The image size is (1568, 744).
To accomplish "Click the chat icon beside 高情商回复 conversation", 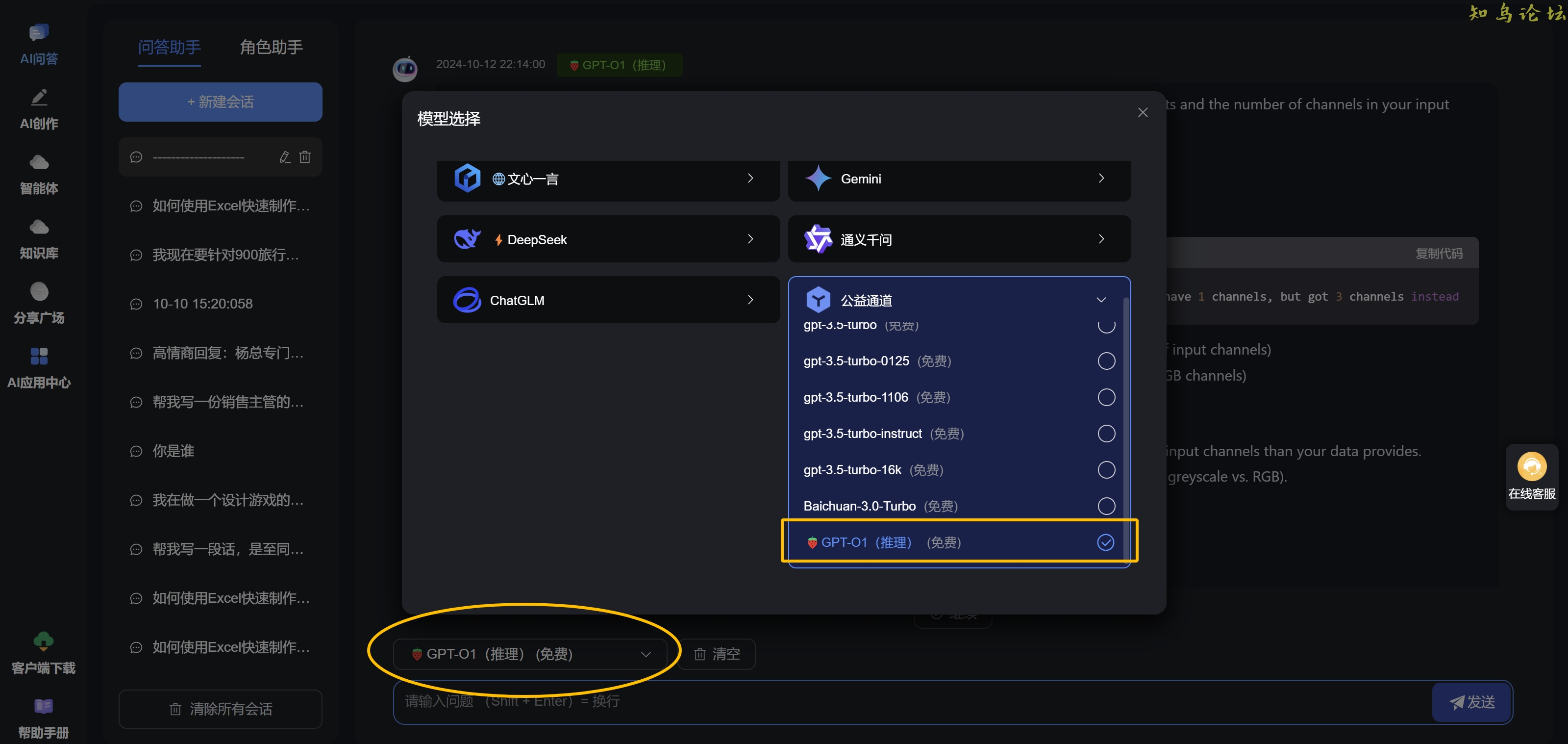I will 136,353.
